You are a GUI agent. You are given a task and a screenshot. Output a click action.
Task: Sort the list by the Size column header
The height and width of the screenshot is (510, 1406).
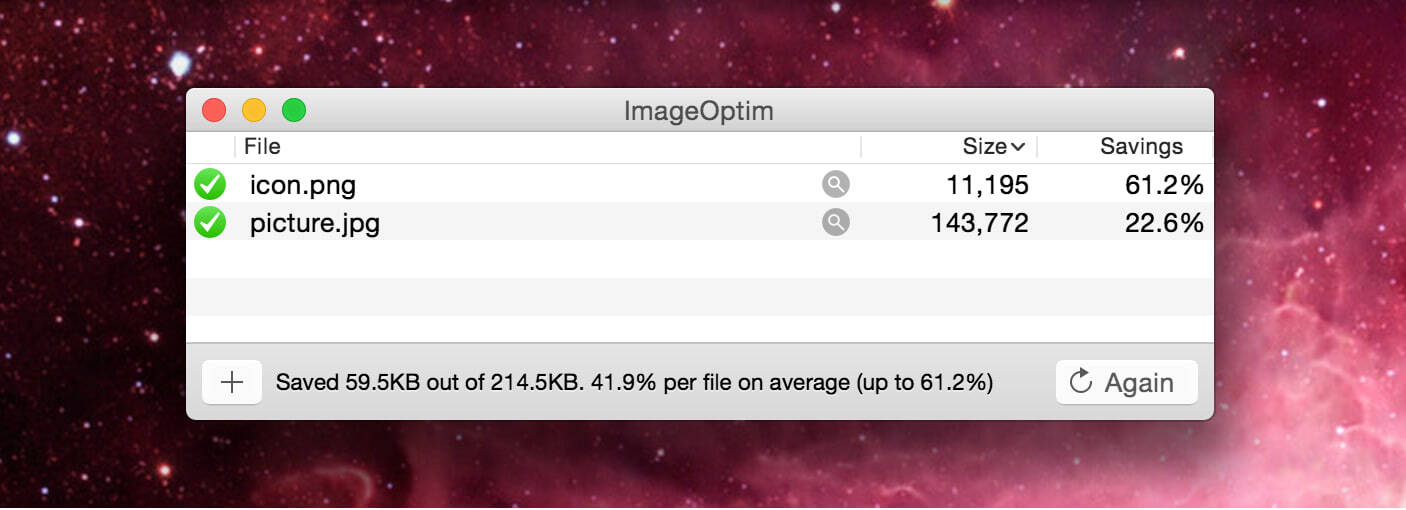(x=950, y=147)
